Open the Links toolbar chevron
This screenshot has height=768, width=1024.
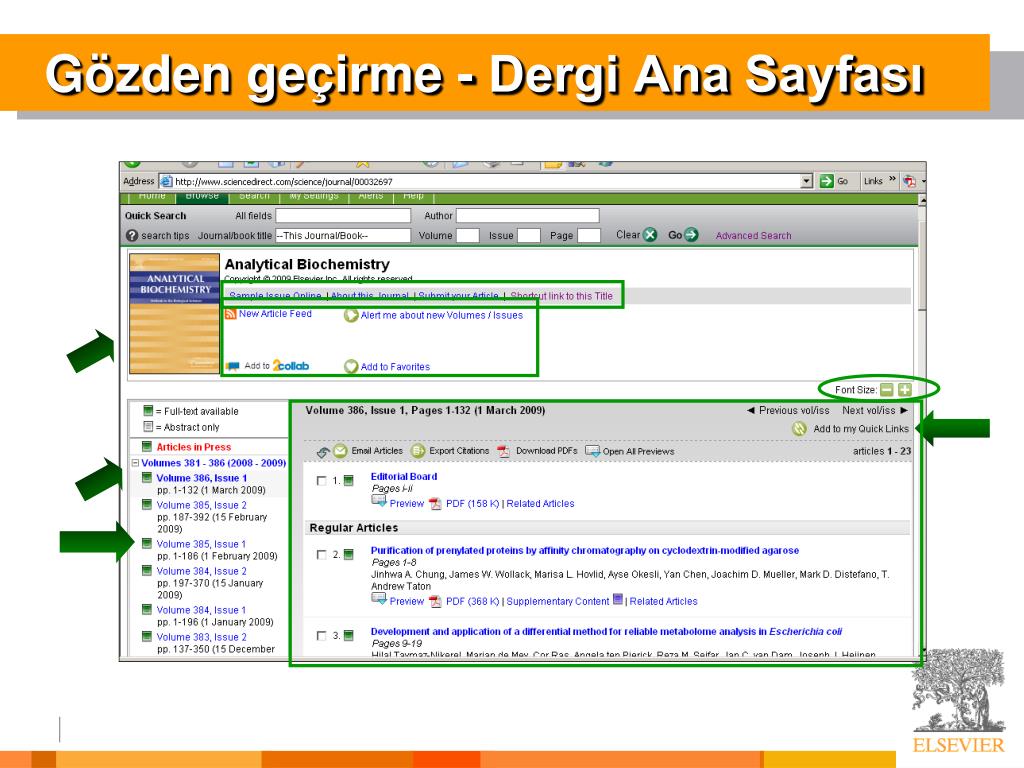892,180
